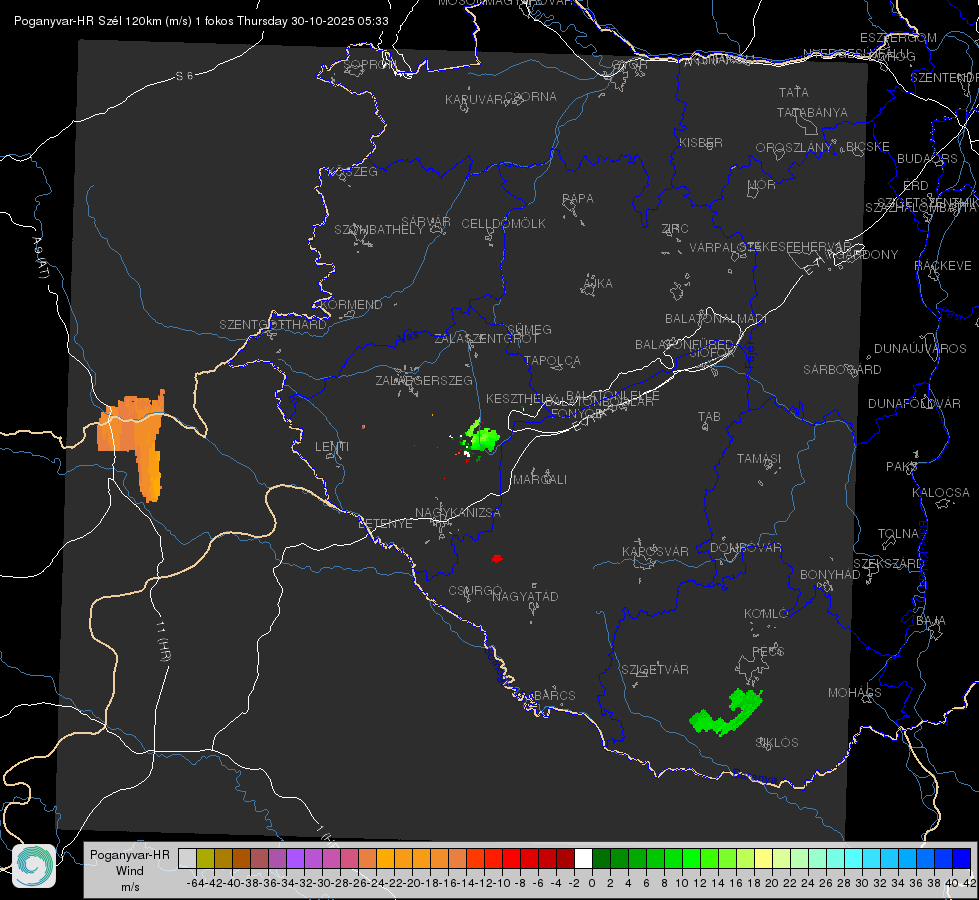This screenshot has height=900, width=979.
Task: Select the white swatch between -2 and 0
Action: [x=583, y=859]
